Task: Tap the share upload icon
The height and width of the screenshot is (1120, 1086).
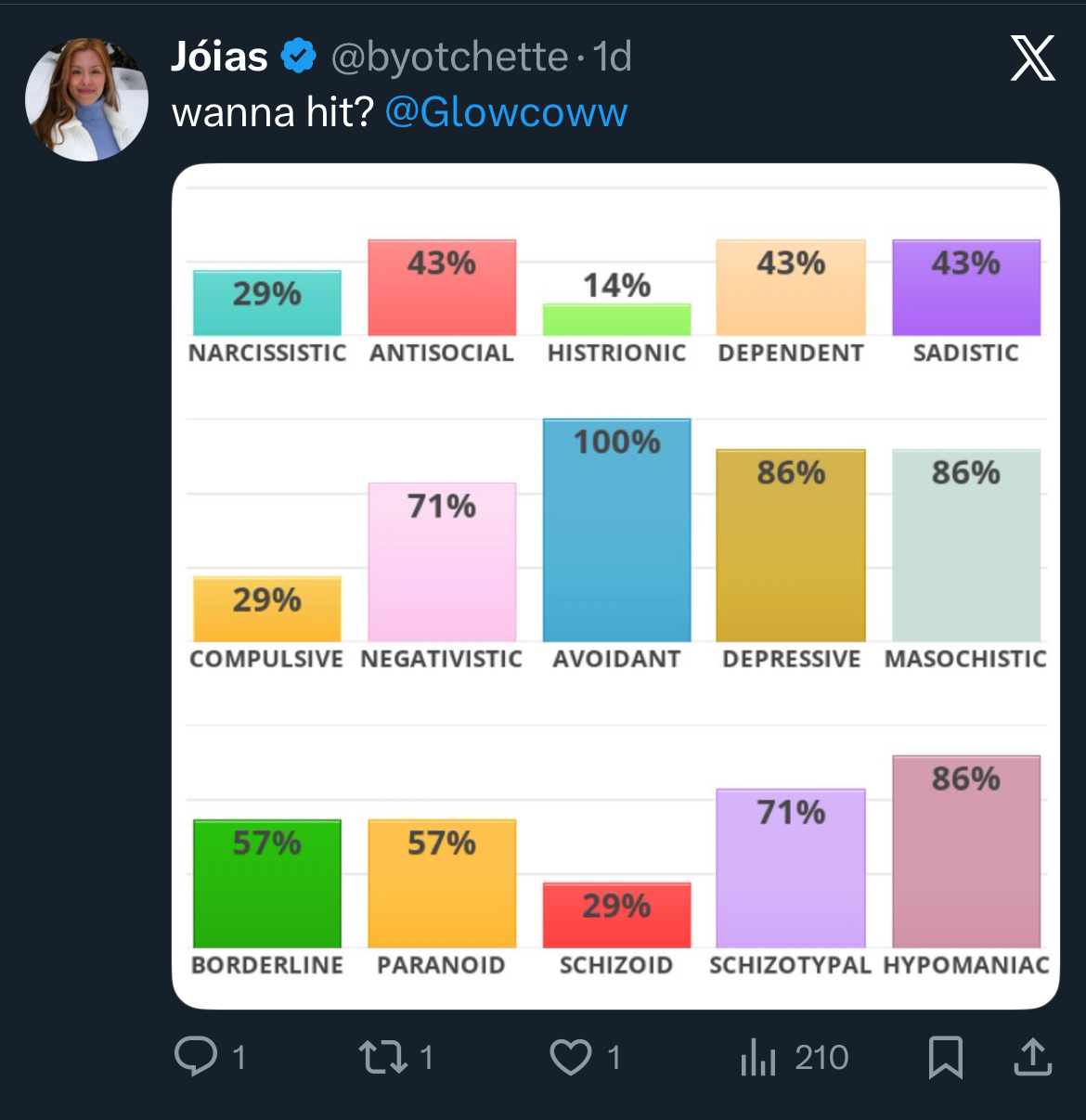Action: click(x=1032, y=1057)
